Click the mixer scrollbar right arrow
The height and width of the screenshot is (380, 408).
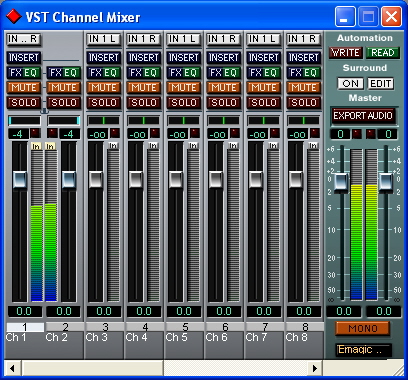(x=315, y=368)
